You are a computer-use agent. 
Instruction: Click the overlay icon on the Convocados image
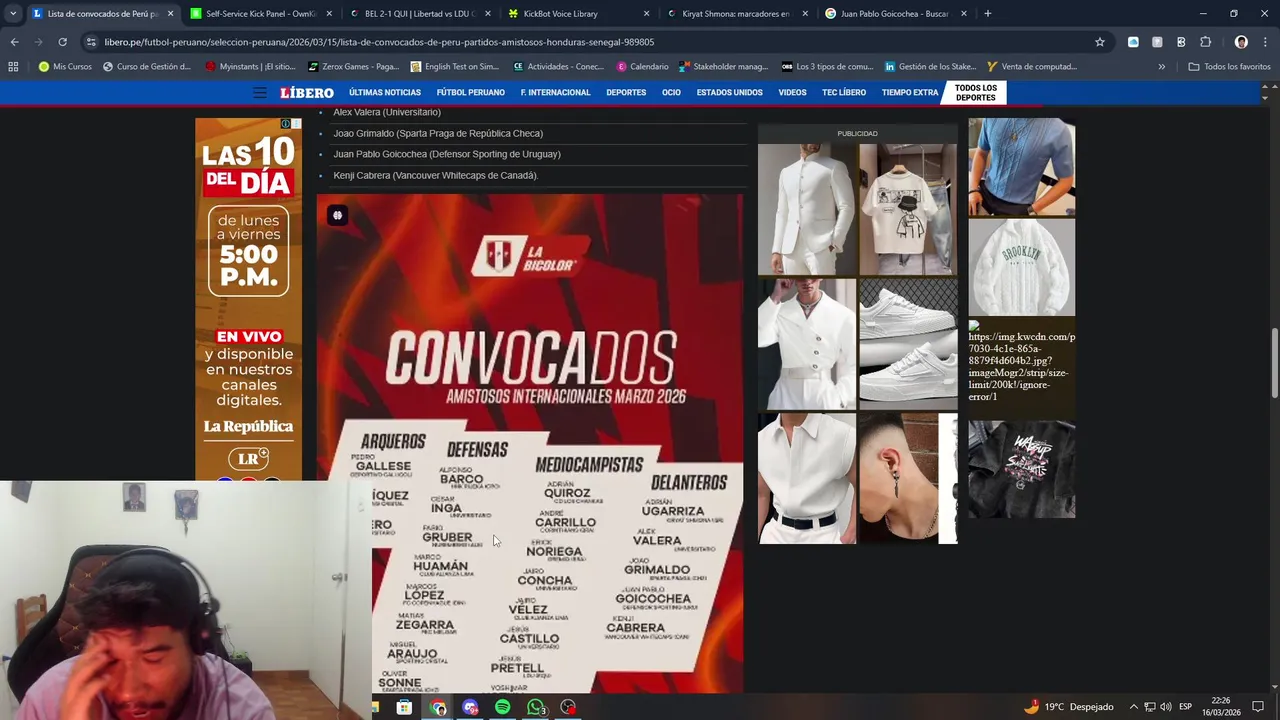click(x=338, y=215)
